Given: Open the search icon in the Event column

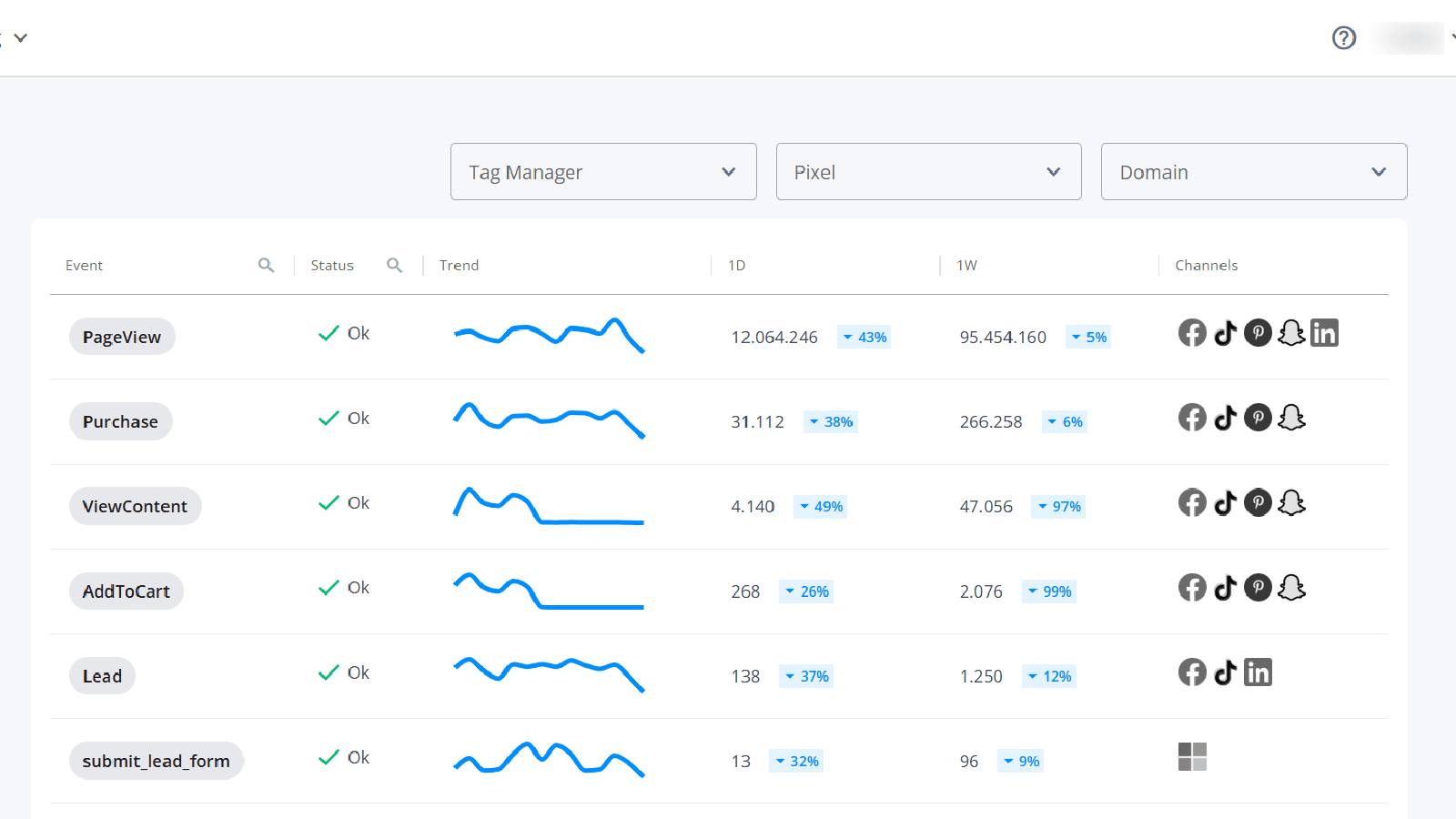Looking at the screenshot, I should tap(266, 265).
